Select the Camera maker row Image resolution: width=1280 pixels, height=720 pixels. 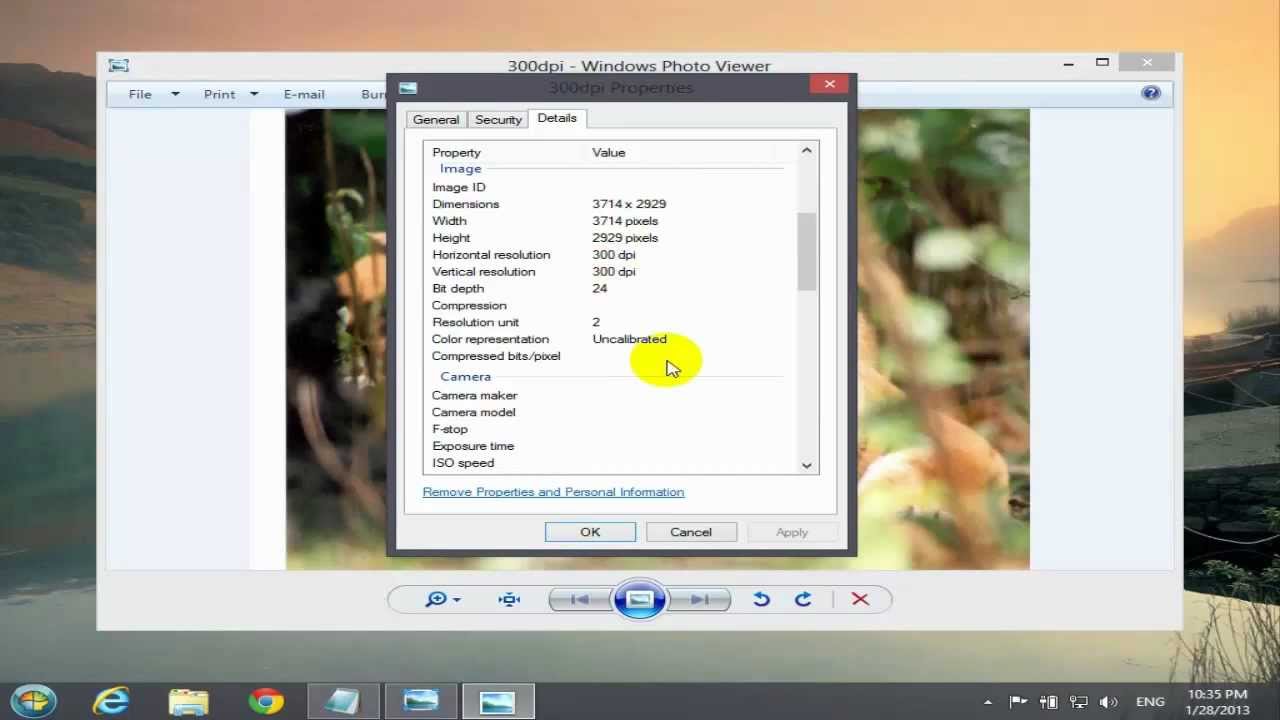[x=609, y=395]
